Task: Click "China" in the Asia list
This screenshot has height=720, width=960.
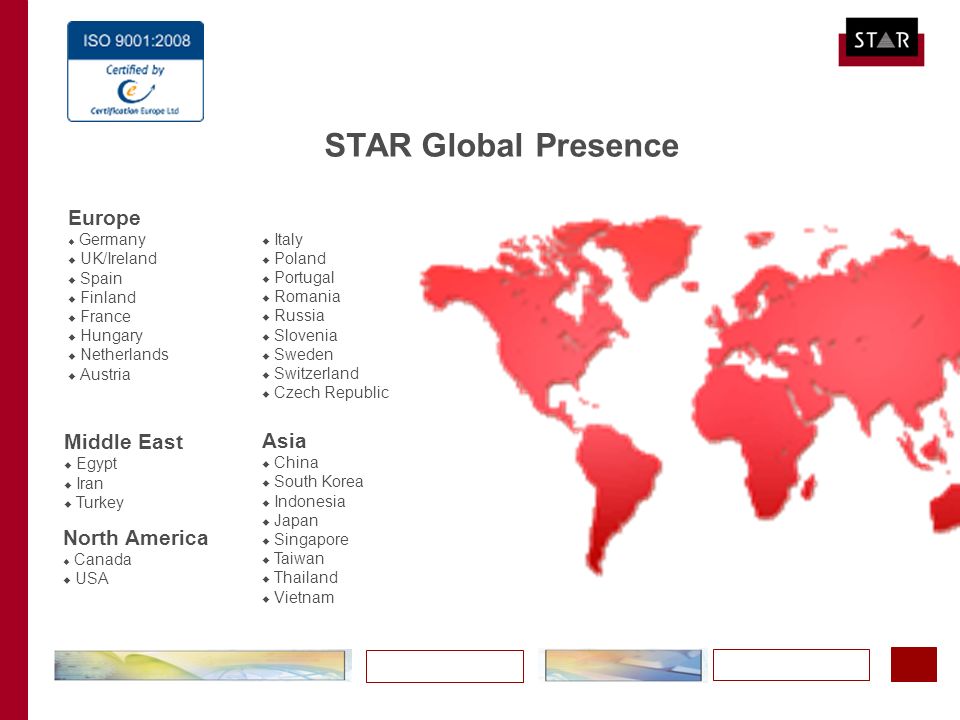Action: [296, 462]
